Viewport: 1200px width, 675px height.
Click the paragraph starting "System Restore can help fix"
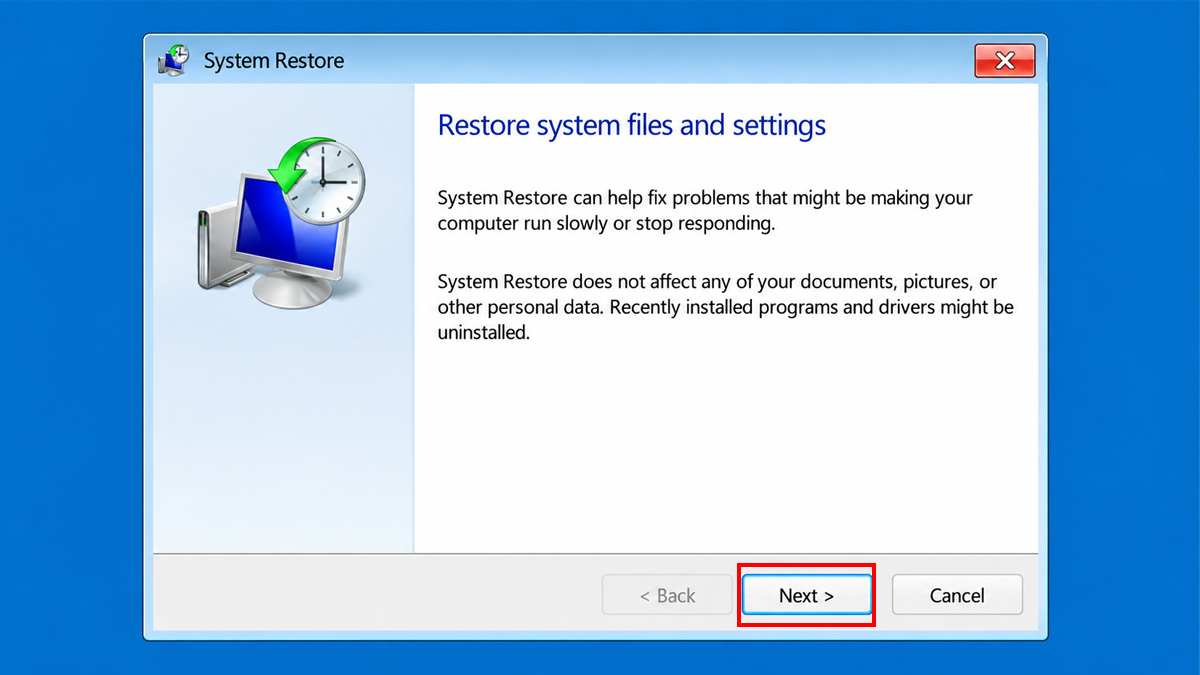(x=706, y=211)
